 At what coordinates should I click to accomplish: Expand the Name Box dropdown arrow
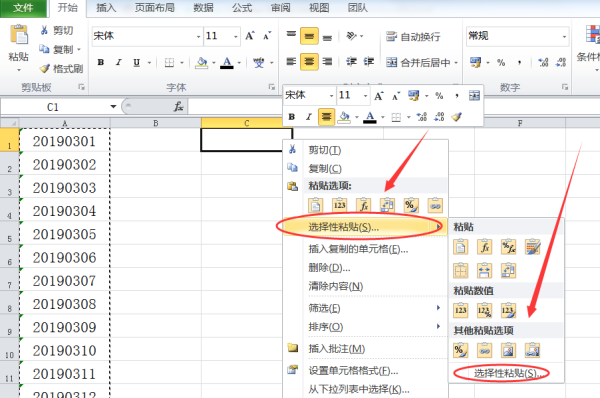click(x=113, y=106)
